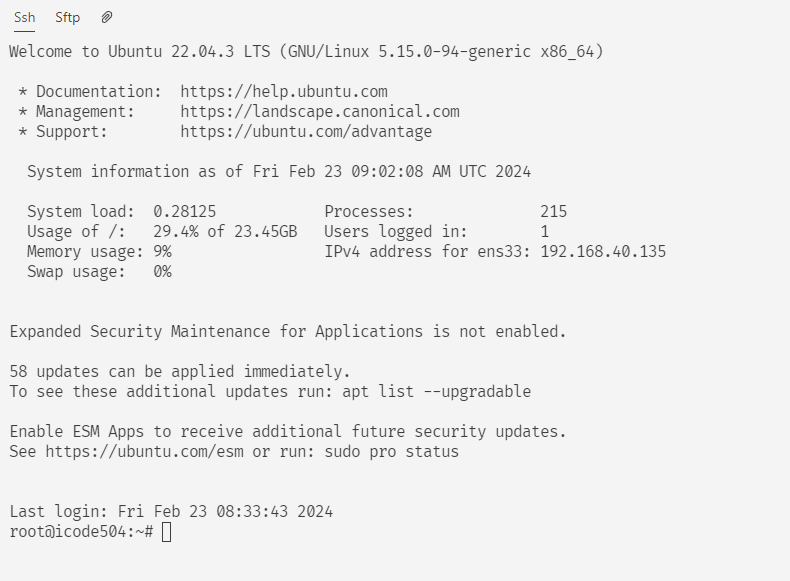Click the Welcome to Ubuntu 22.04.3 line
Viewport: 790px width, 581px height.
click(x=306, y=51)
